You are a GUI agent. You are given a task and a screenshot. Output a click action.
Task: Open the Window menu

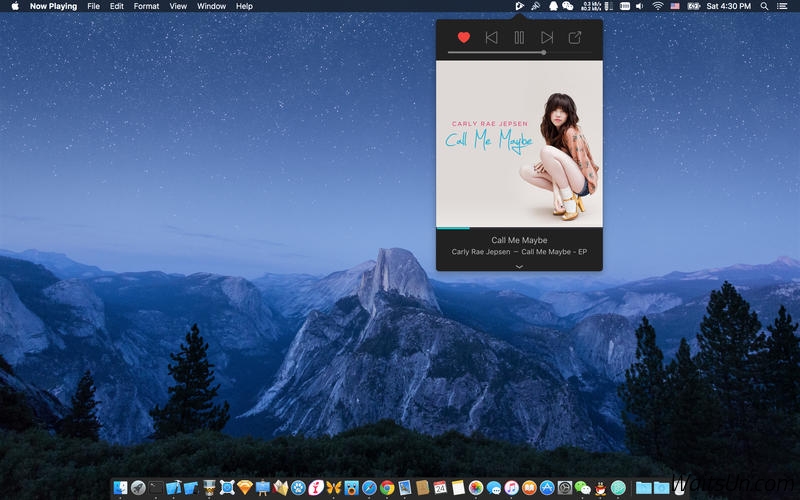(x=211, y=6)
